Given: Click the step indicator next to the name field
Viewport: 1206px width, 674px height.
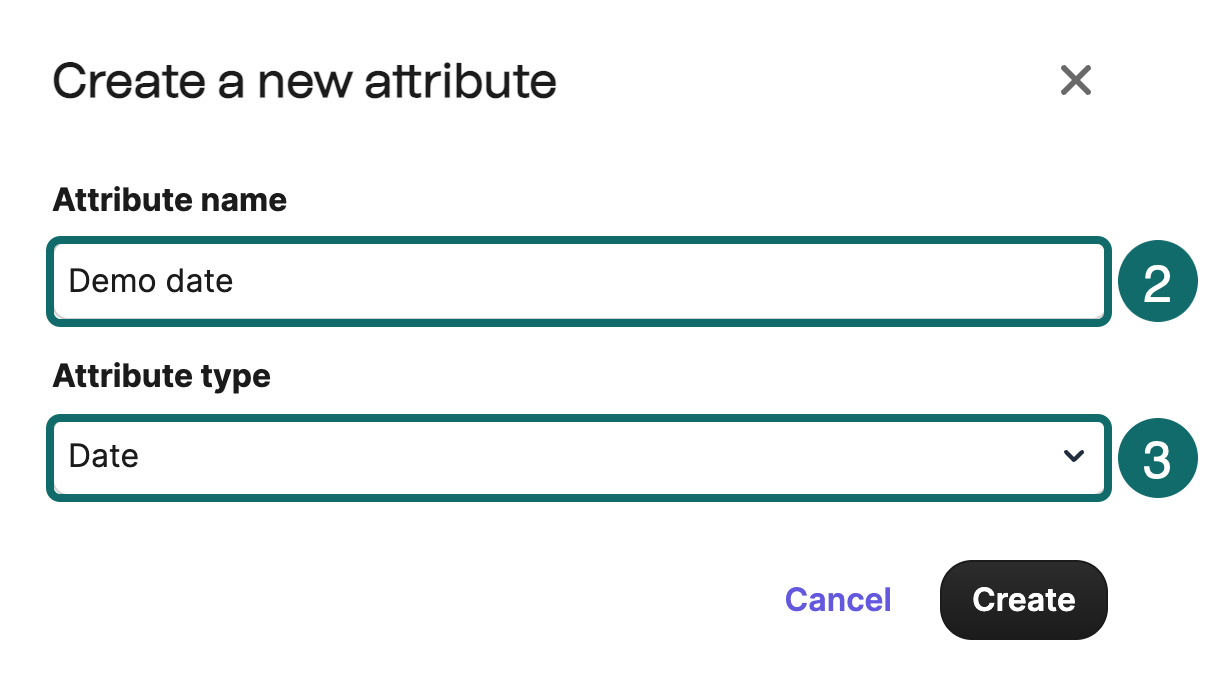Looking at the screenshot, I should [1157, 281].
